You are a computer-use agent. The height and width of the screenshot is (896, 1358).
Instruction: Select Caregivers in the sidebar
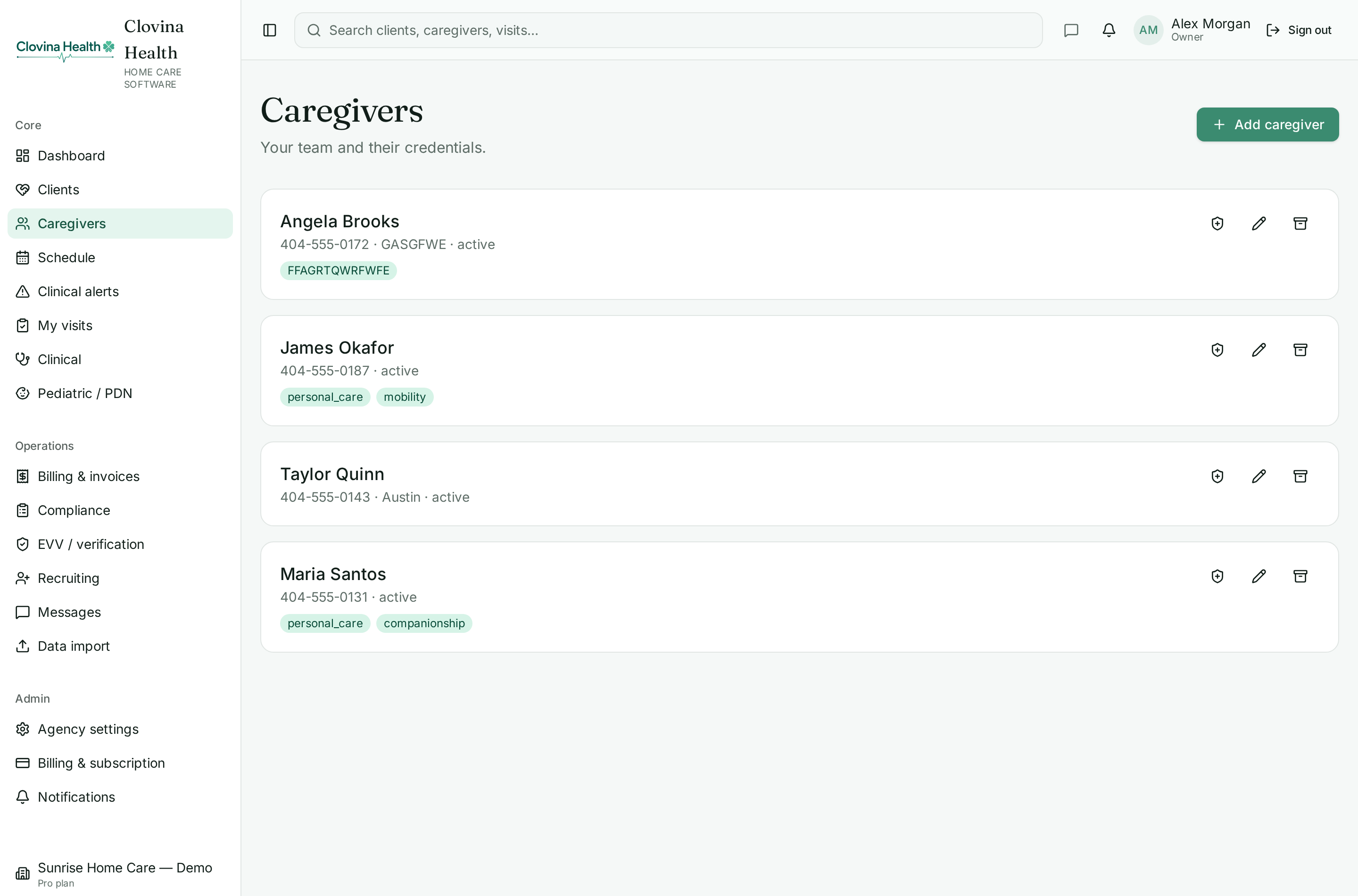(x=120, y=224)
